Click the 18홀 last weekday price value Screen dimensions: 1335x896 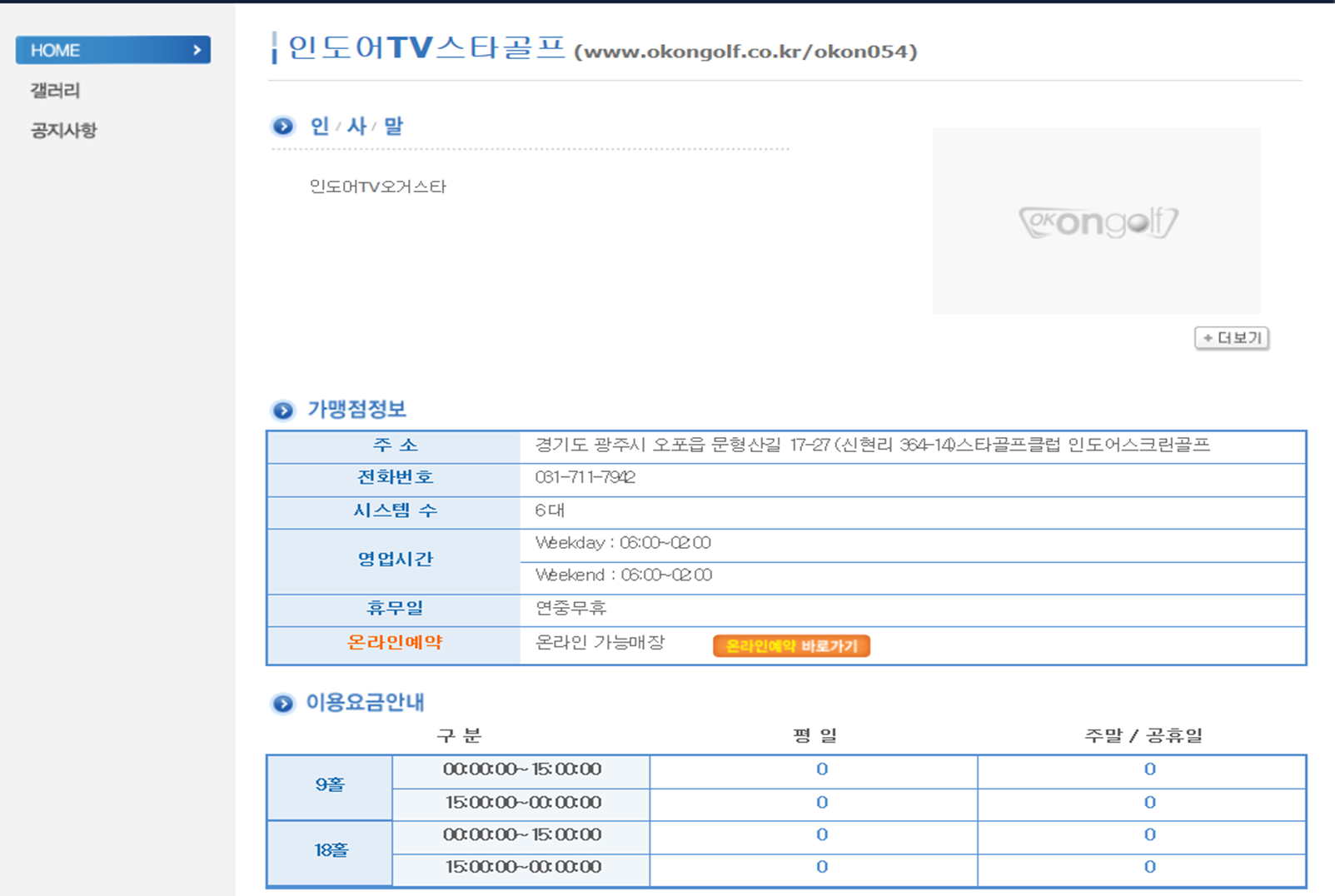(x=821, y=867)
